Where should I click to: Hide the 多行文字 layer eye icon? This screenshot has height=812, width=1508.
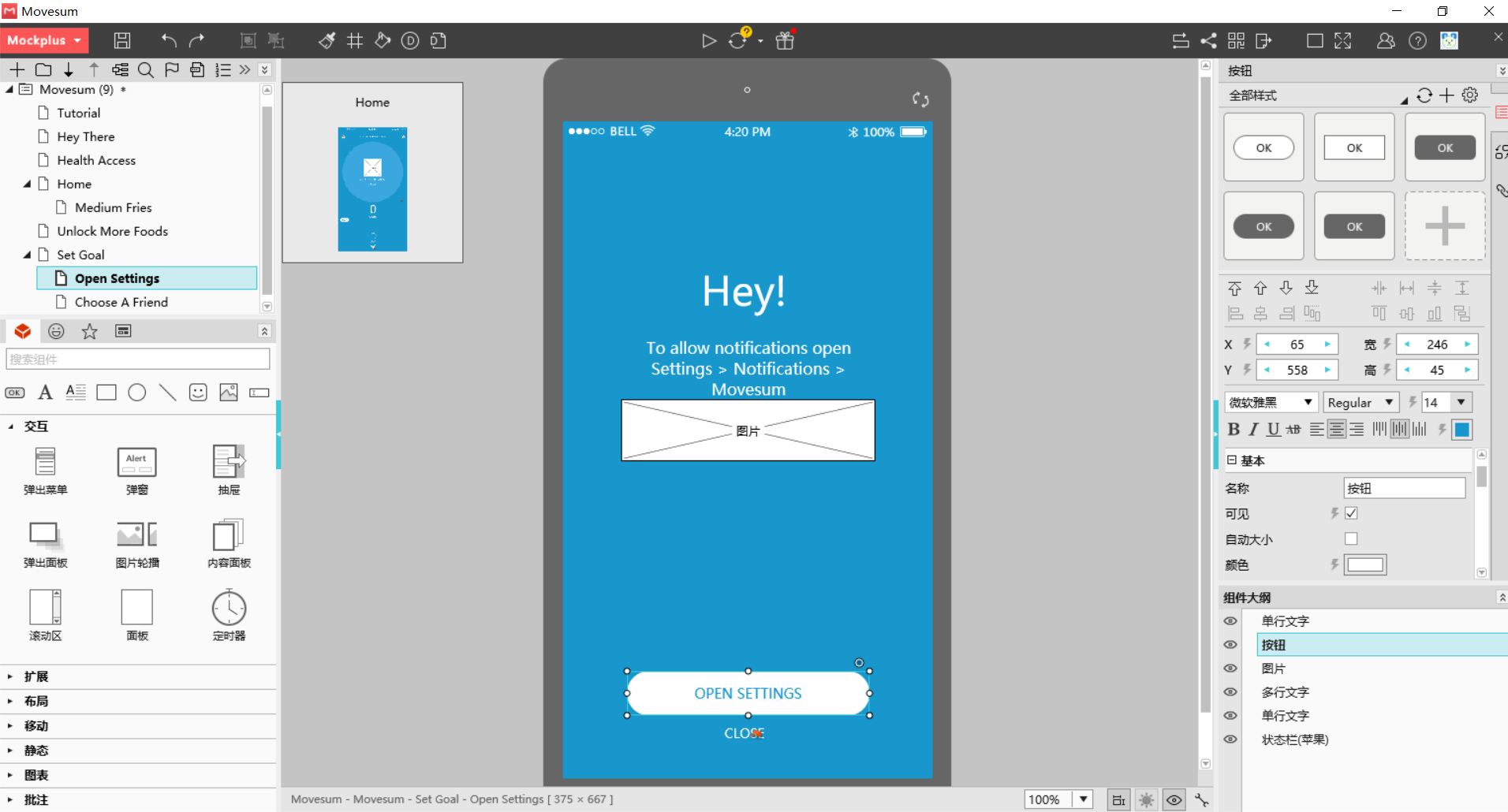[x=1230, y=692]
